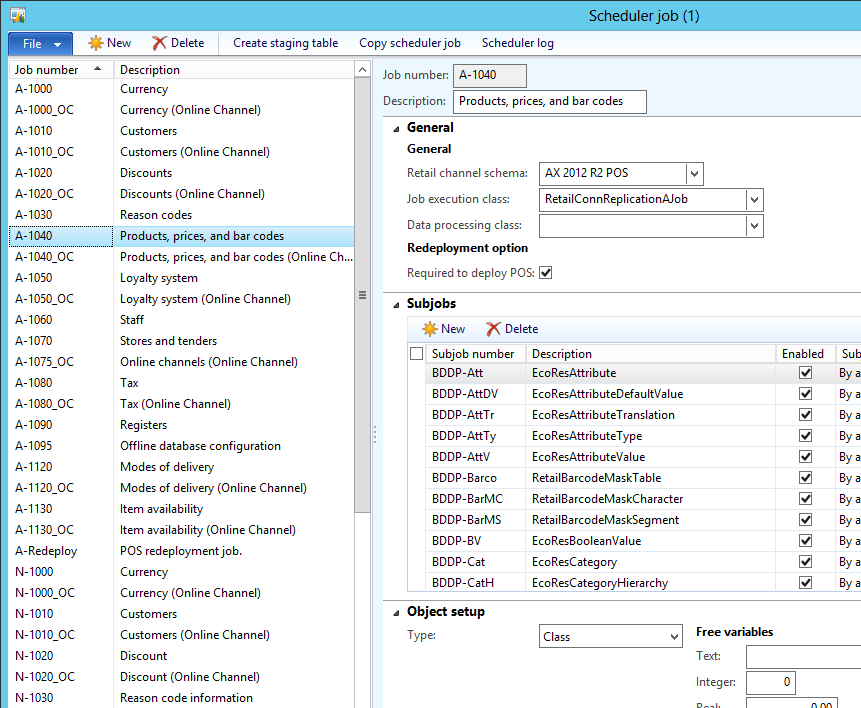Disable the Enabled checkbox for BDDP-Att
The width and height of the screenshot is (861, 708).
pyautogui.click(x=805, y=372)
